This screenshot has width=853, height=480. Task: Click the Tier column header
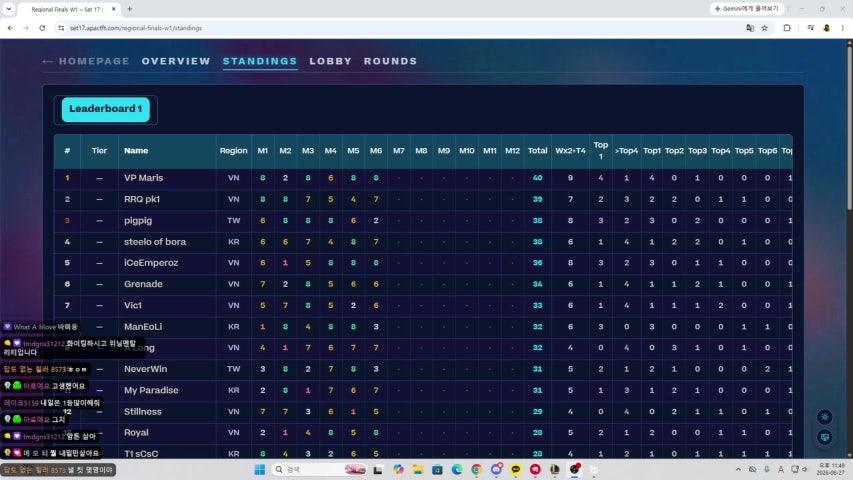tap(99, 151)
